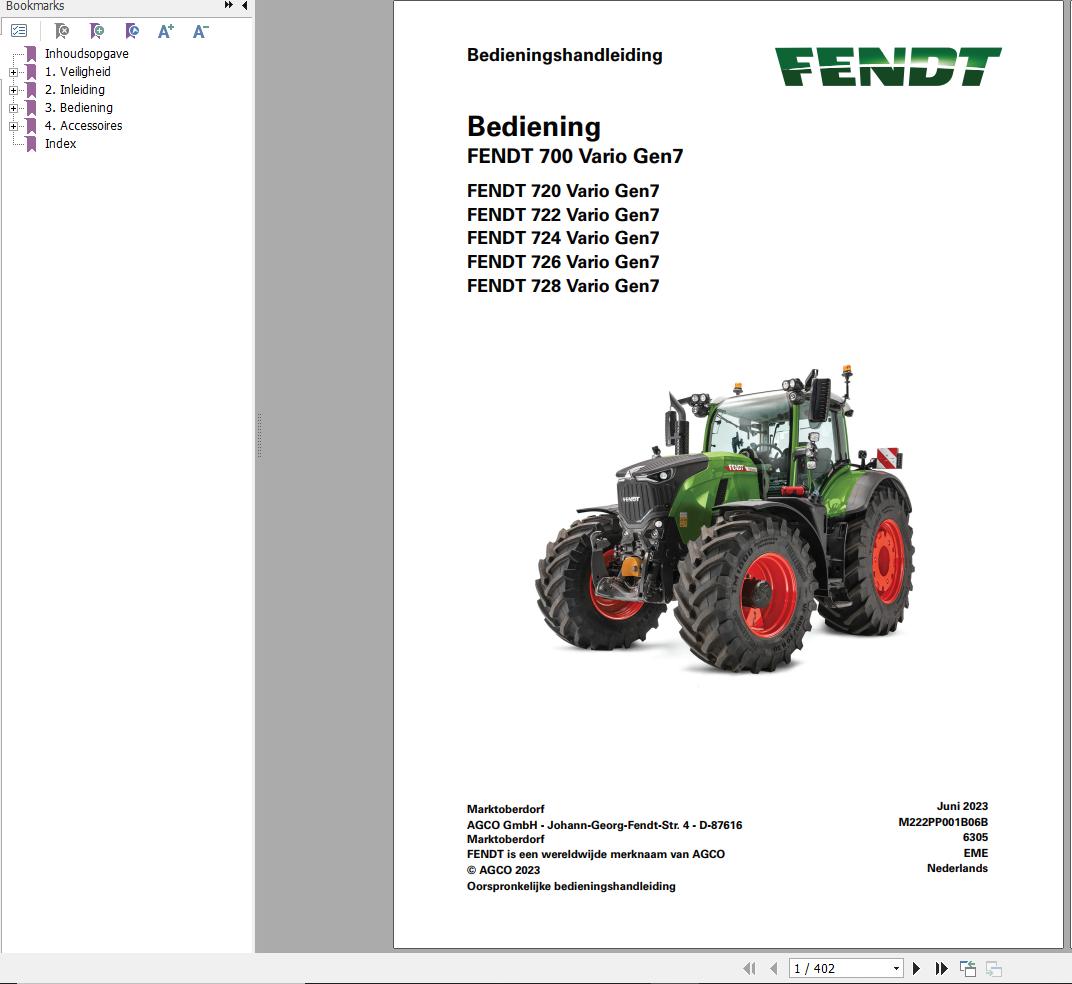Click the add new bookmark icon
1072x984 pixels.
coord(96,31)
